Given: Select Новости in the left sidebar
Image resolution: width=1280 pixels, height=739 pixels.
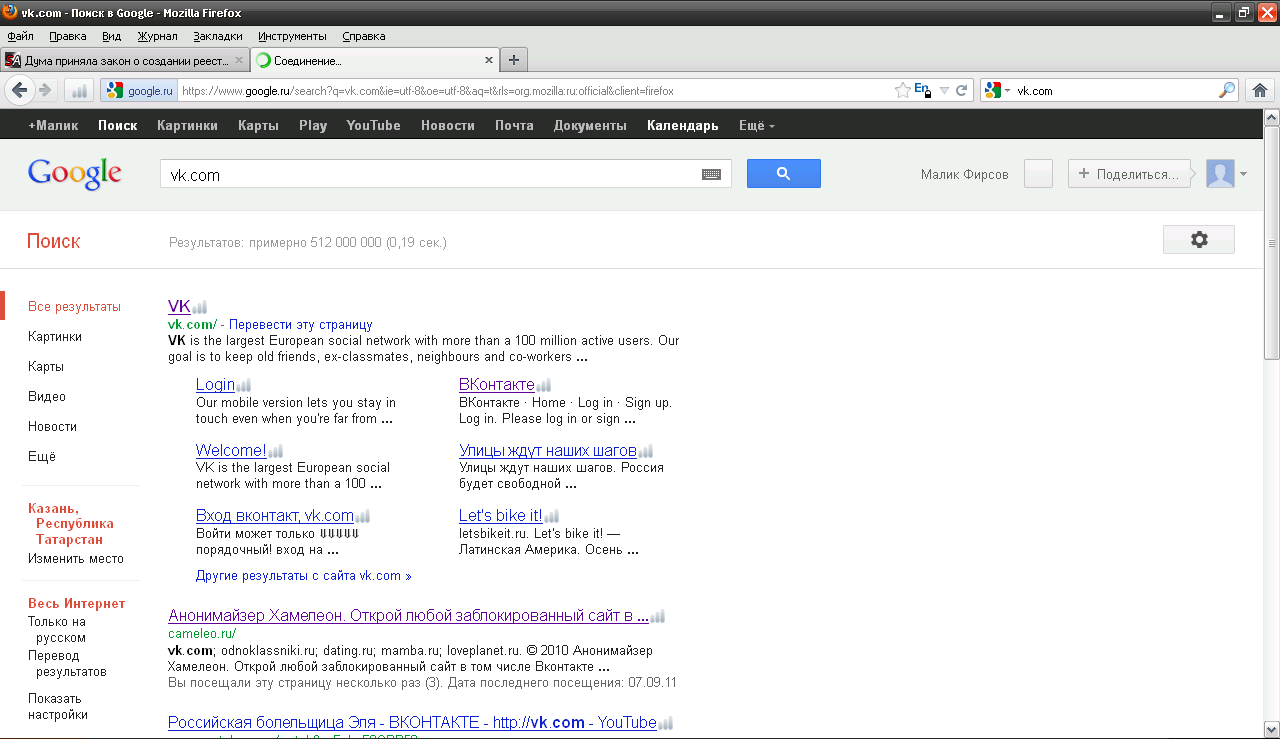Looking at the screenshot, I should click(x=52, y=426).
